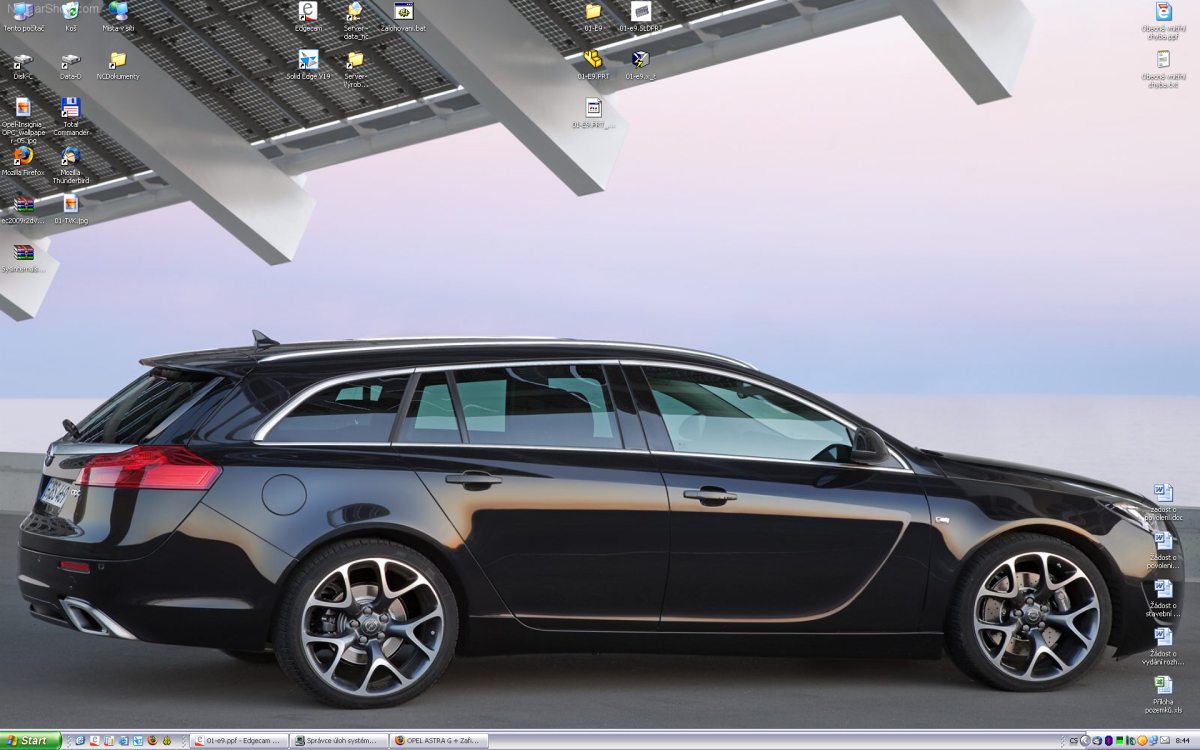Select the Total Commander desktop icon
Screen dimensions: 1200x750
pyautogui.click(x=71, y=108)
